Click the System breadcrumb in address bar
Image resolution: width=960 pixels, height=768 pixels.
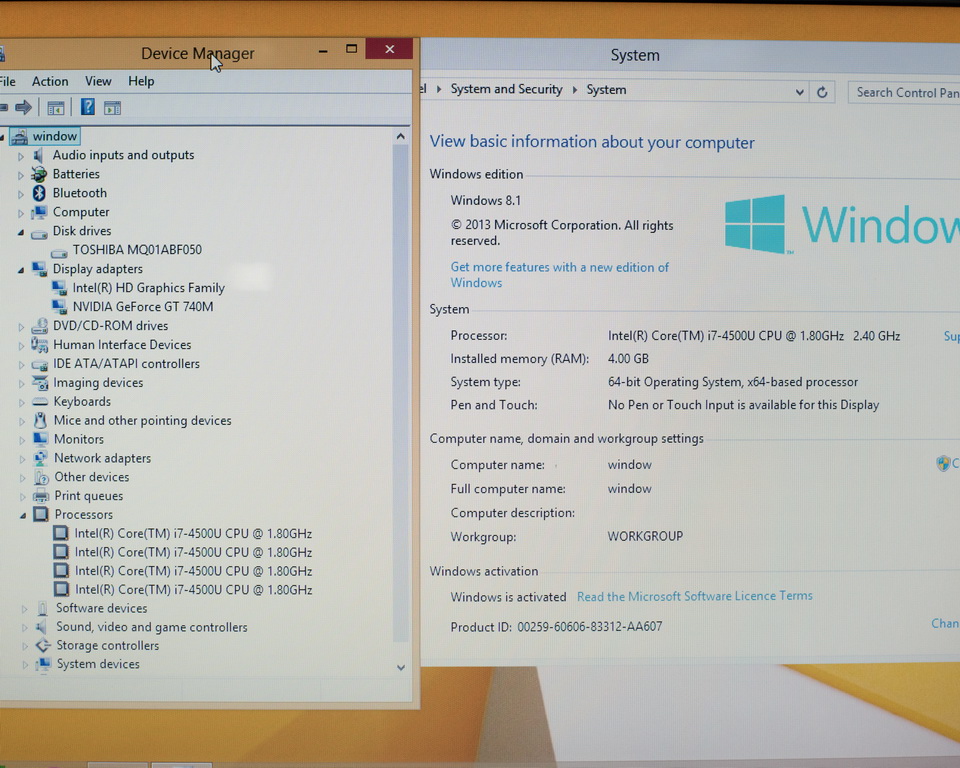pyautogui.click(x=606, y=90)
